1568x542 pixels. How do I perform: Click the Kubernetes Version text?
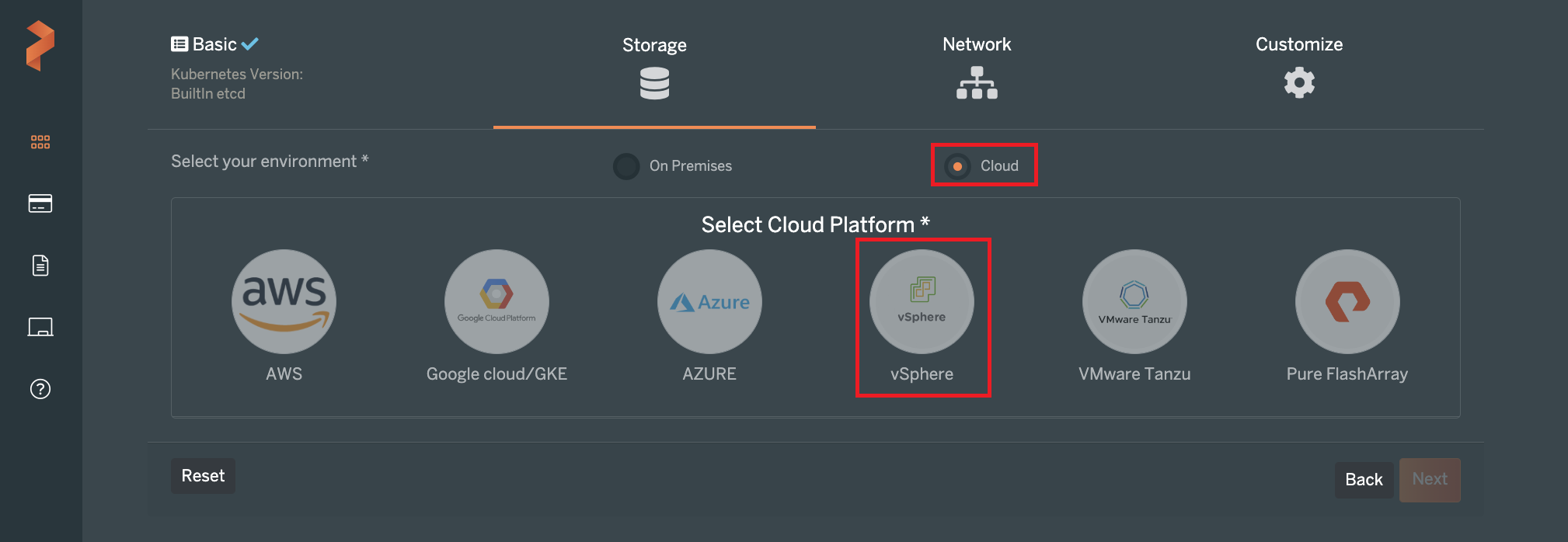pyautogui.click(x=237, y=75)
